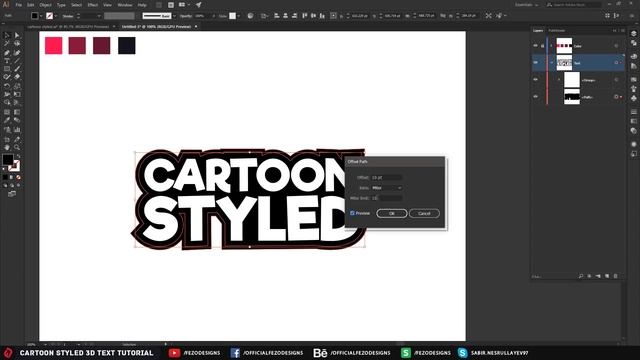Select the Type tool
The height and width of the screenshot is (360, 640).
[7, 61]
